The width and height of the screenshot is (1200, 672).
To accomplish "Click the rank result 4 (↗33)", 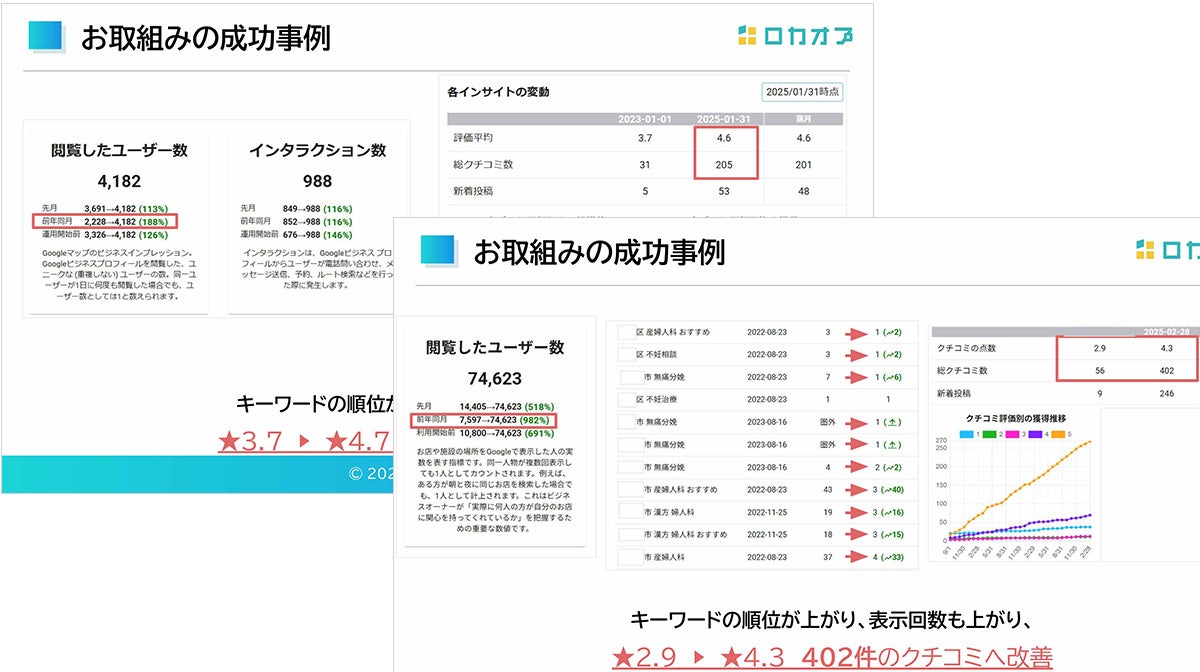I will [889, 557].
